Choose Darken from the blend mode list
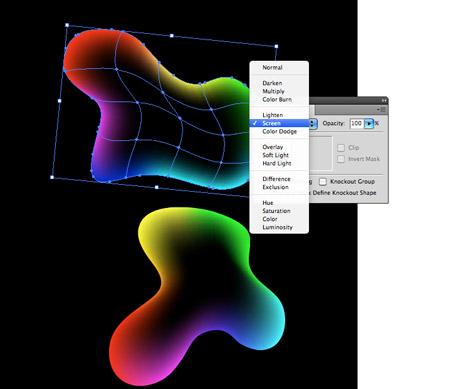 pyautogui.click(x=272, y=83)
